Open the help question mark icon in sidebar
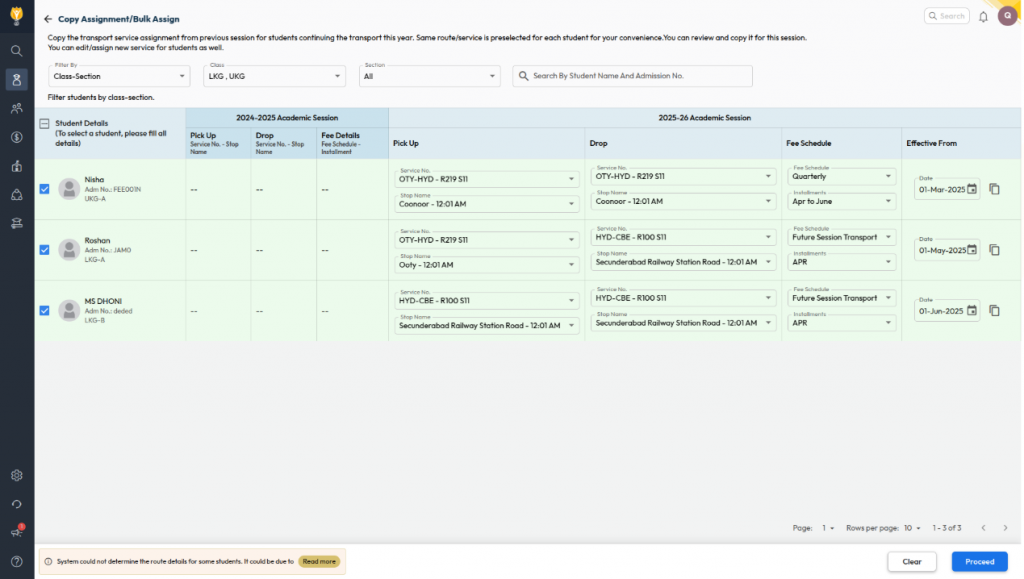Image resolution: width=1024 pixels, height=579 pixels. tap(16, 562)
